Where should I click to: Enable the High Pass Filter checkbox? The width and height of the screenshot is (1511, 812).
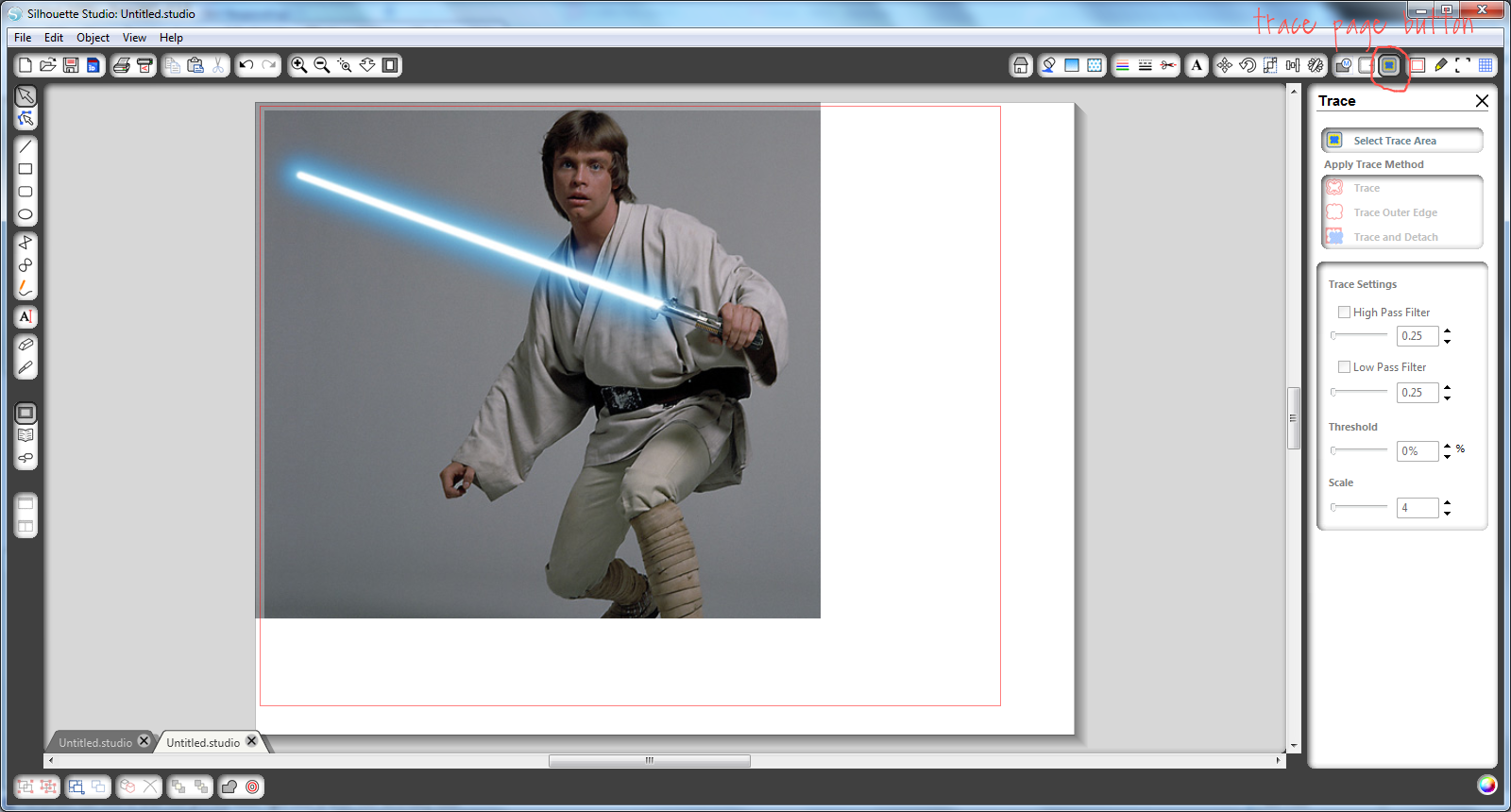pyautogui.click(x=1344, y=313)
